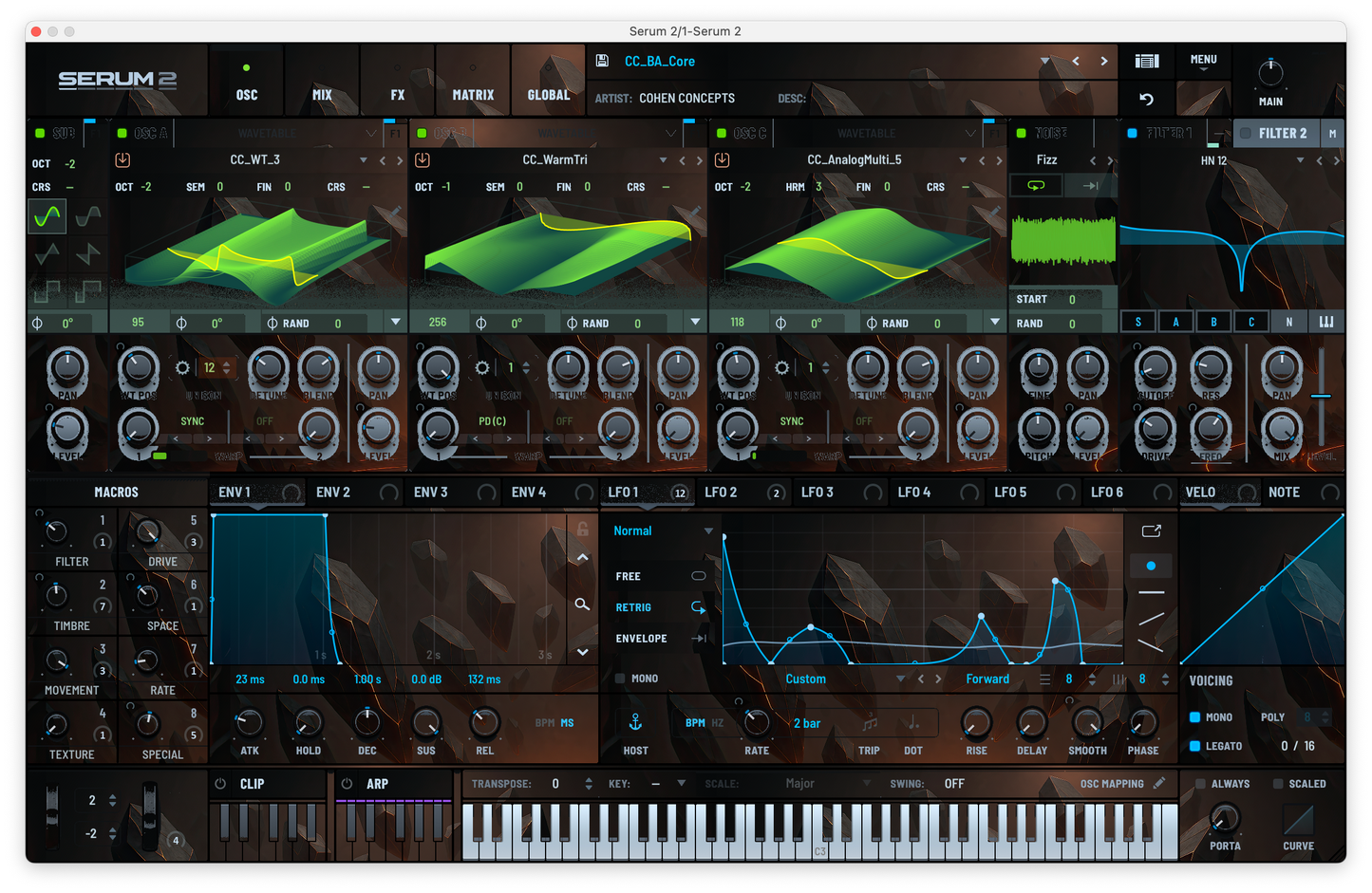
Task: Click the loop playback mode icon in NOISE panel
Action: [x=1036, y=185]
